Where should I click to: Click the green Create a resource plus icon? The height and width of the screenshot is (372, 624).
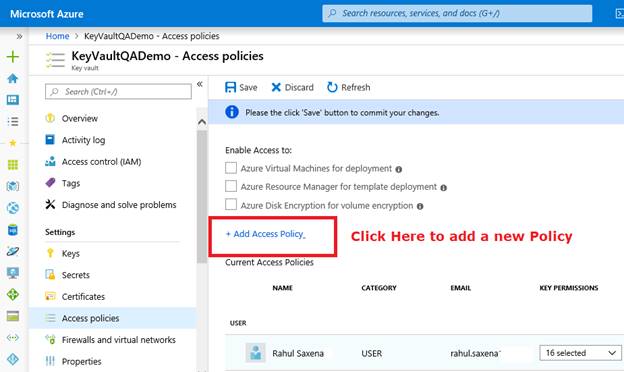pyautogui.click(x=13, y=56)
